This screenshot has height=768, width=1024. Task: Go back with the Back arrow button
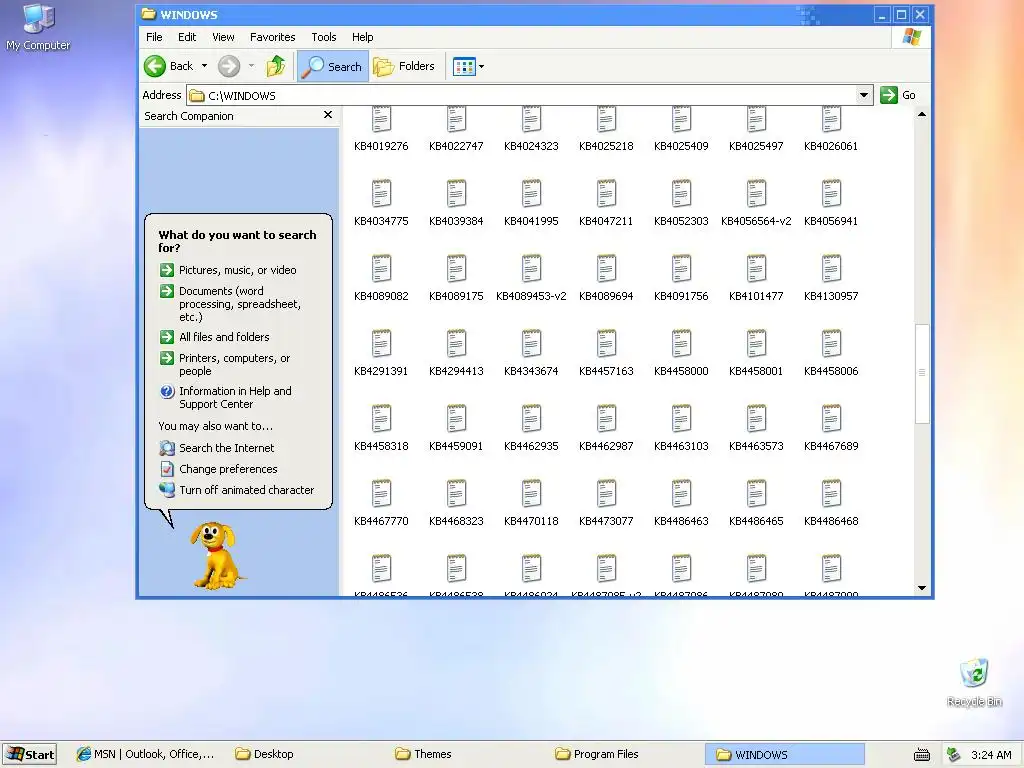coord(168,66)
